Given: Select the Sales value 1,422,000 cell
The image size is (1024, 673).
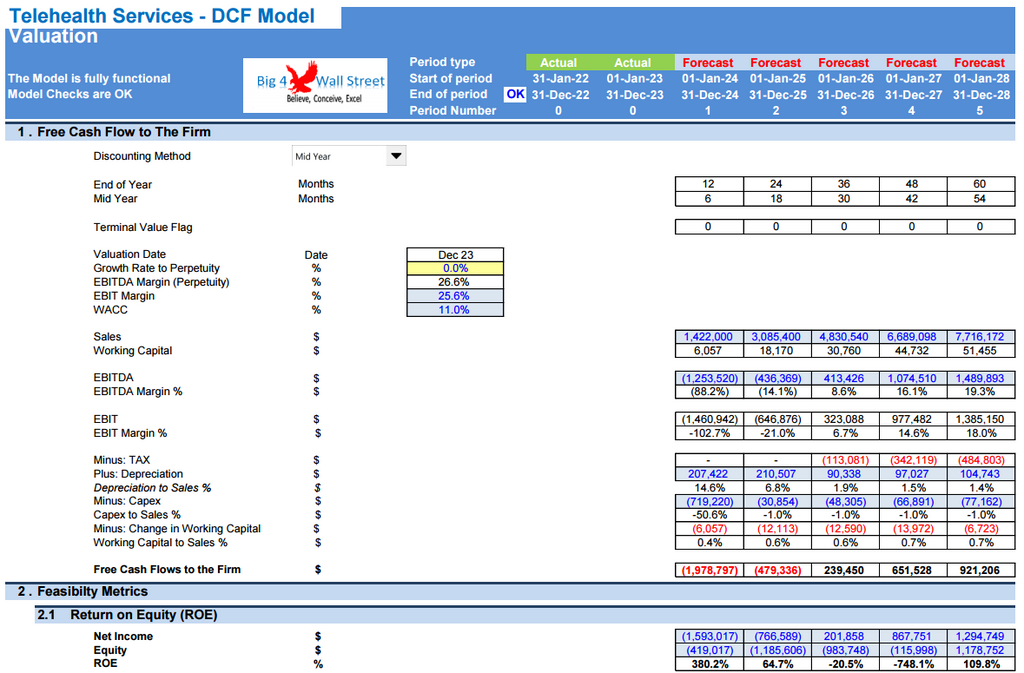Looking at the screenshot, I should coord(709,337).
